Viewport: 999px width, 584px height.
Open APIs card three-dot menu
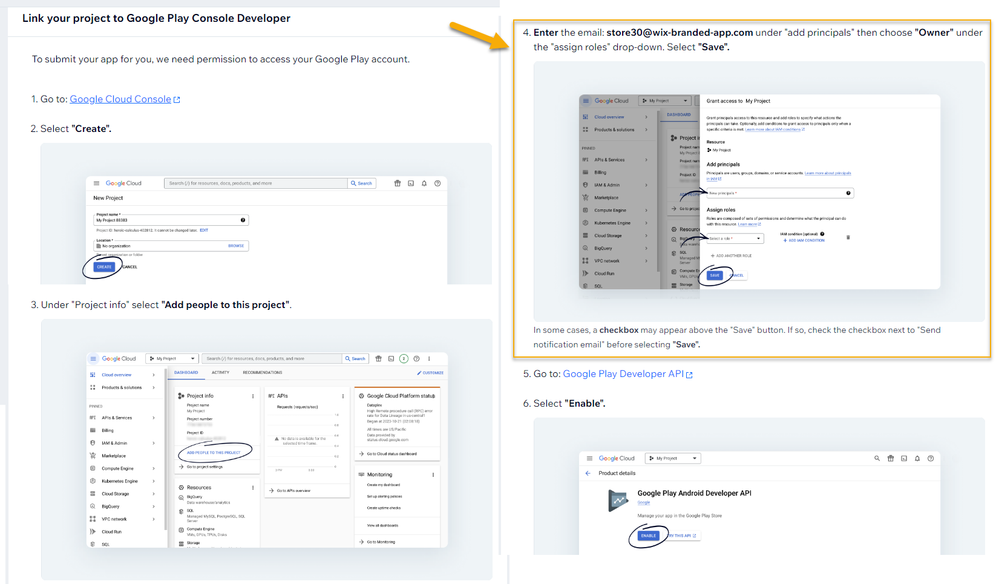343,396
